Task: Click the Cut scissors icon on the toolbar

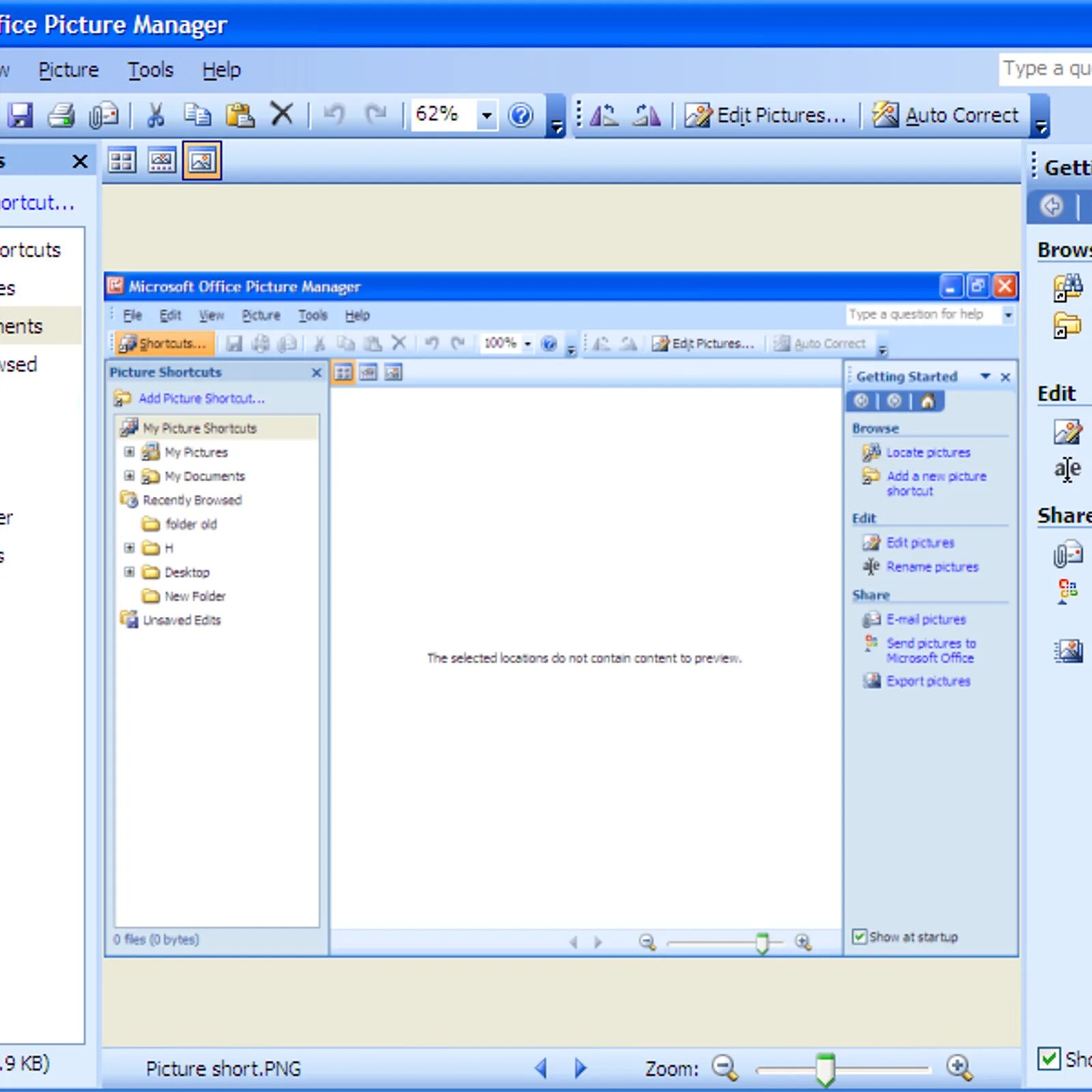Action: 154,114
